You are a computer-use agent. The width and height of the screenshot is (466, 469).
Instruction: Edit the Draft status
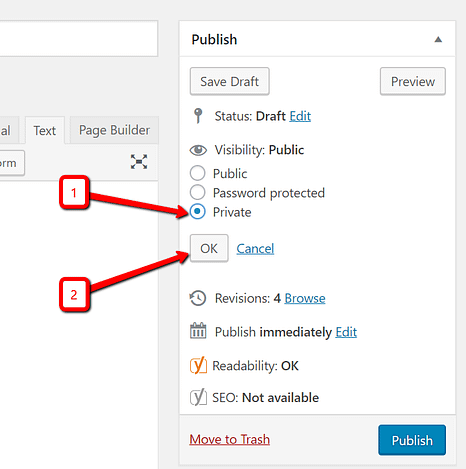(300, 116)
